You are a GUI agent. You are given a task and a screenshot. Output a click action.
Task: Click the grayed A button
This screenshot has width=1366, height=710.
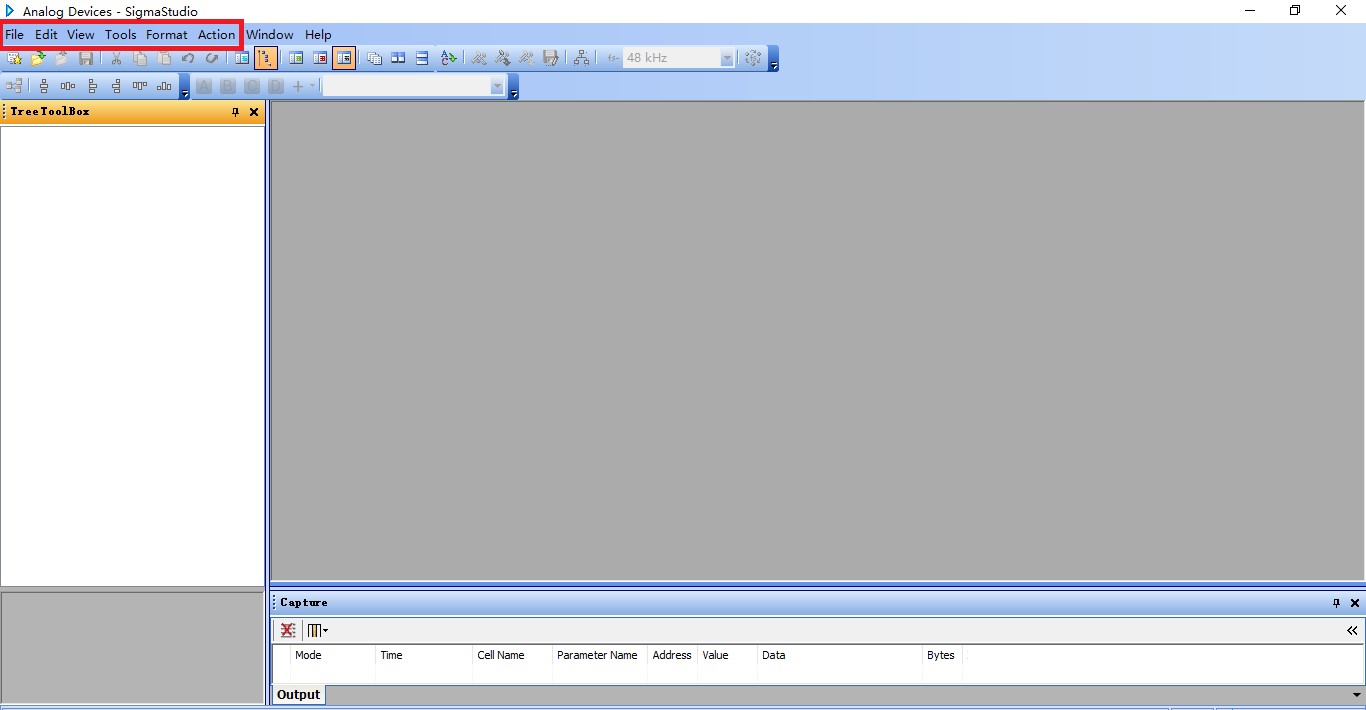[204, 86]
